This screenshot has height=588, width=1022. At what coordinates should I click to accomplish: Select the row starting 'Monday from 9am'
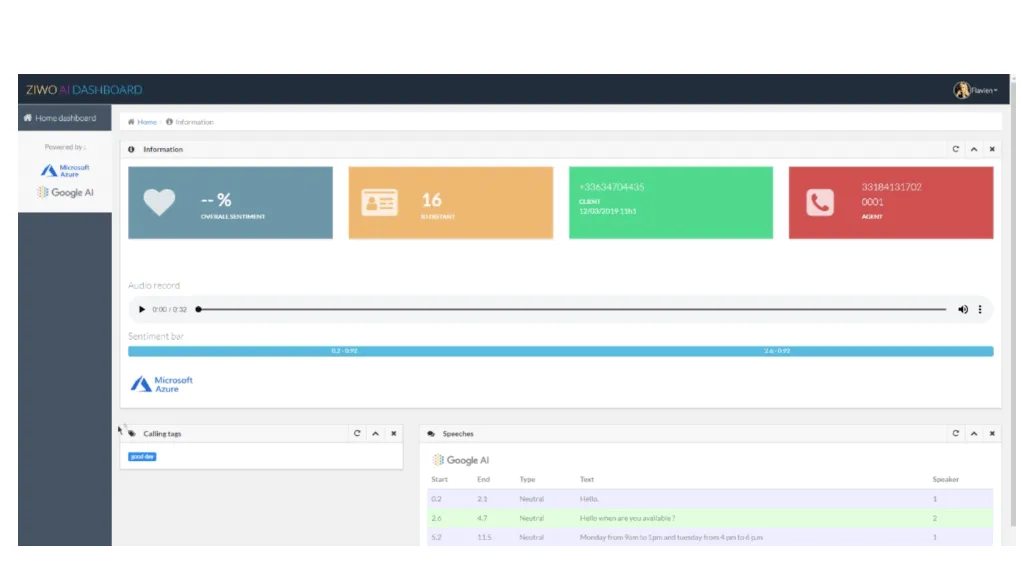click(x=710, y=537)
